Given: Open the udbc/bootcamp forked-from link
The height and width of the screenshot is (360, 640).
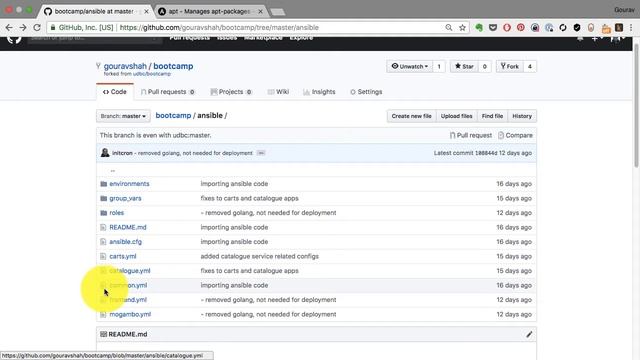Looking at the screenshot, I should [x=151, y=74].
